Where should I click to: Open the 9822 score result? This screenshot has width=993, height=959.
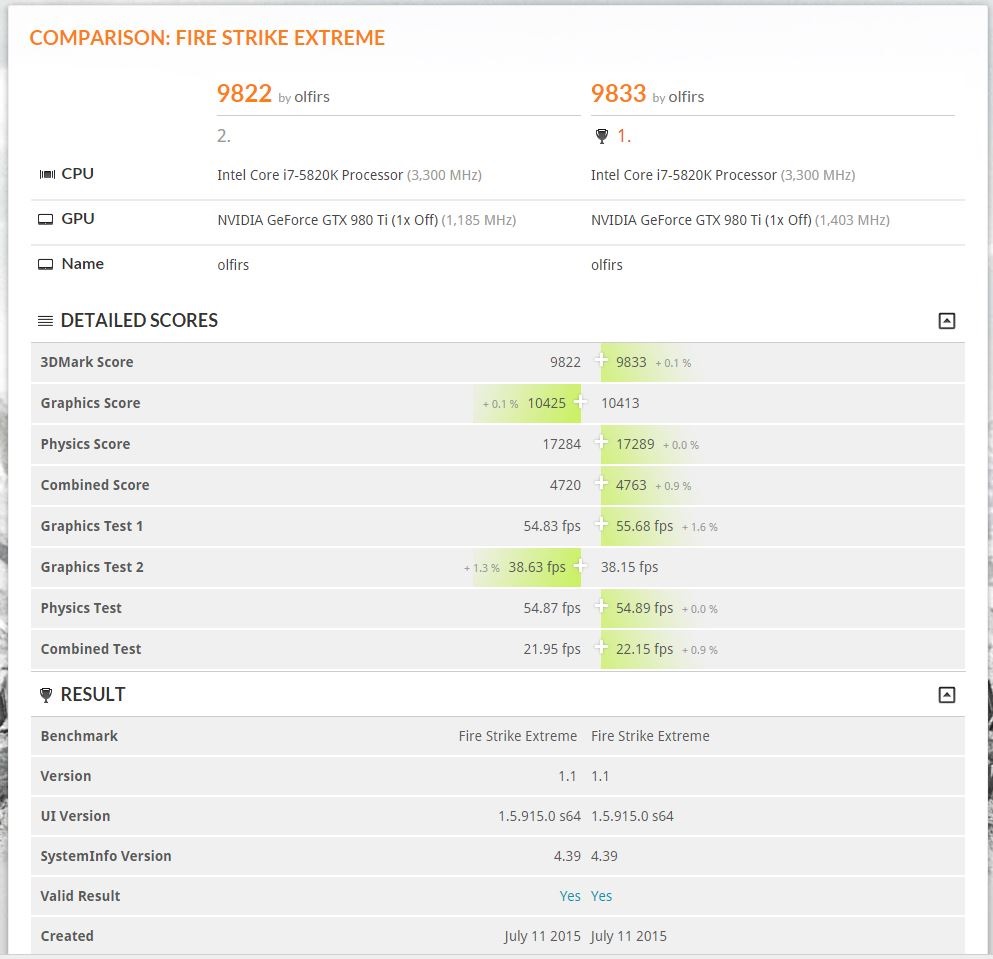pos(244,94)
